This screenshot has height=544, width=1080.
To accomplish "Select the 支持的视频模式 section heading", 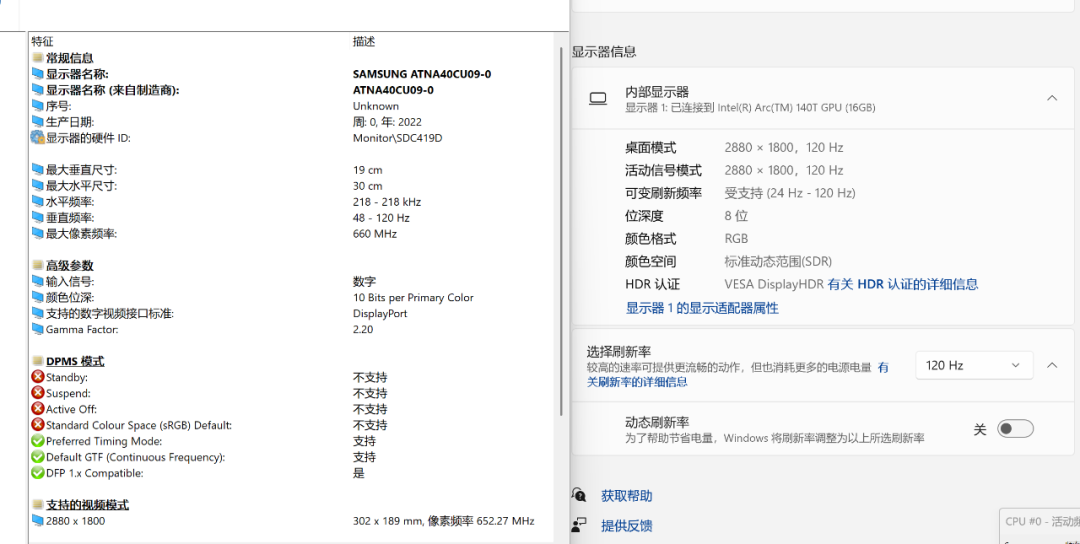I will tap(87, 505).
